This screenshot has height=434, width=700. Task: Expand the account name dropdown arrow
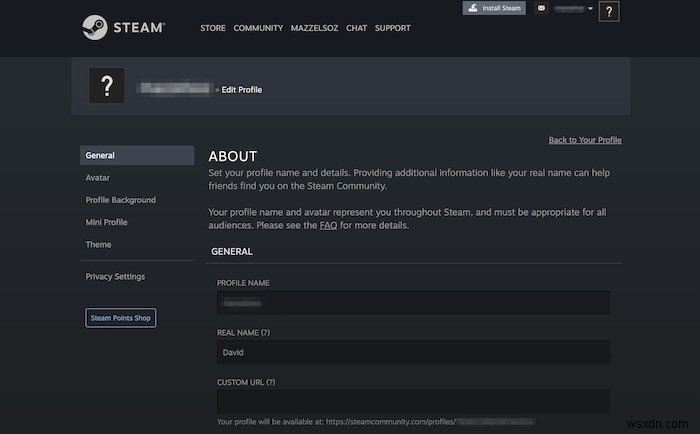(591, 8)
